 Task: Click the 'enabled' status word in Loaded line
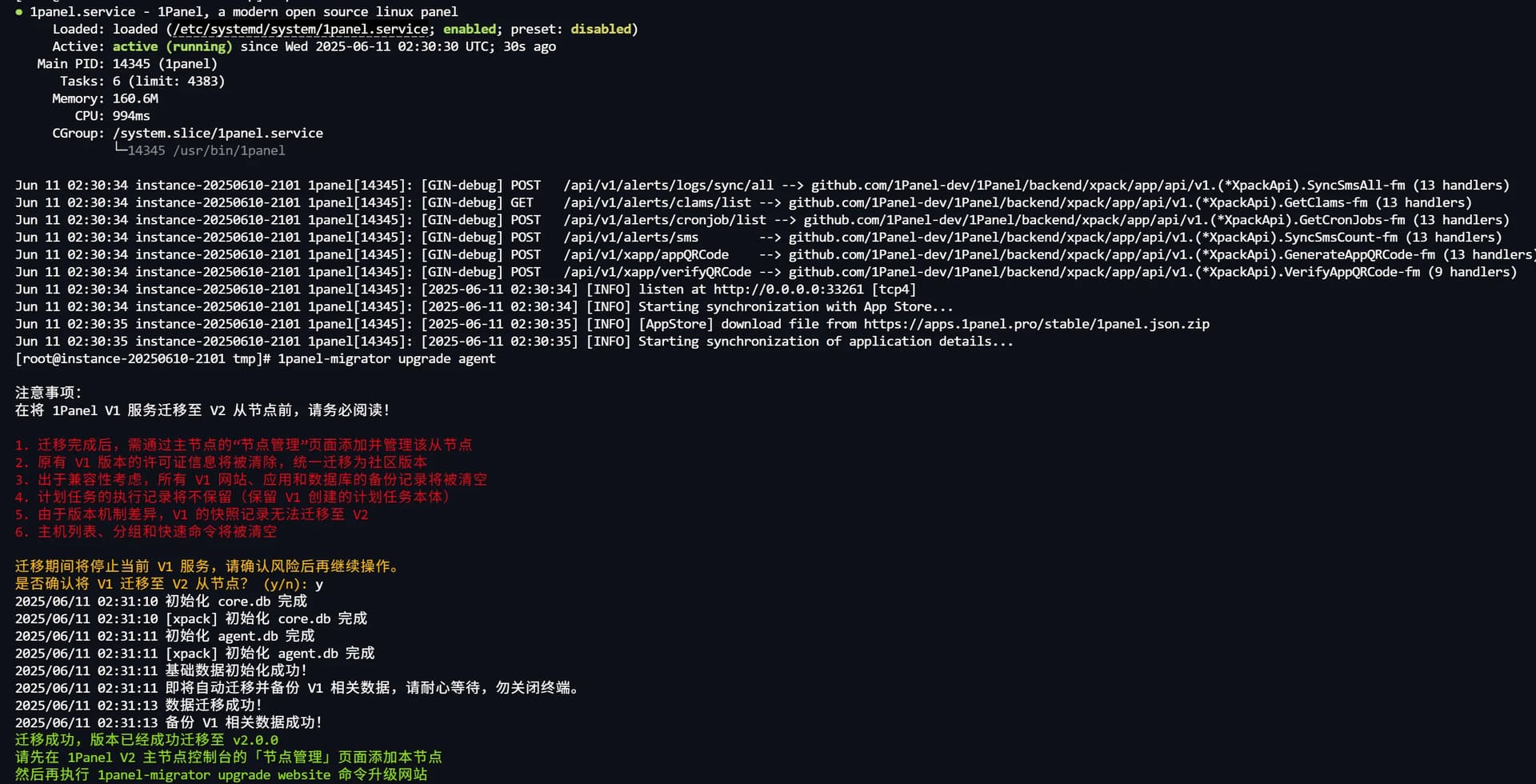[x=470, y=29]
